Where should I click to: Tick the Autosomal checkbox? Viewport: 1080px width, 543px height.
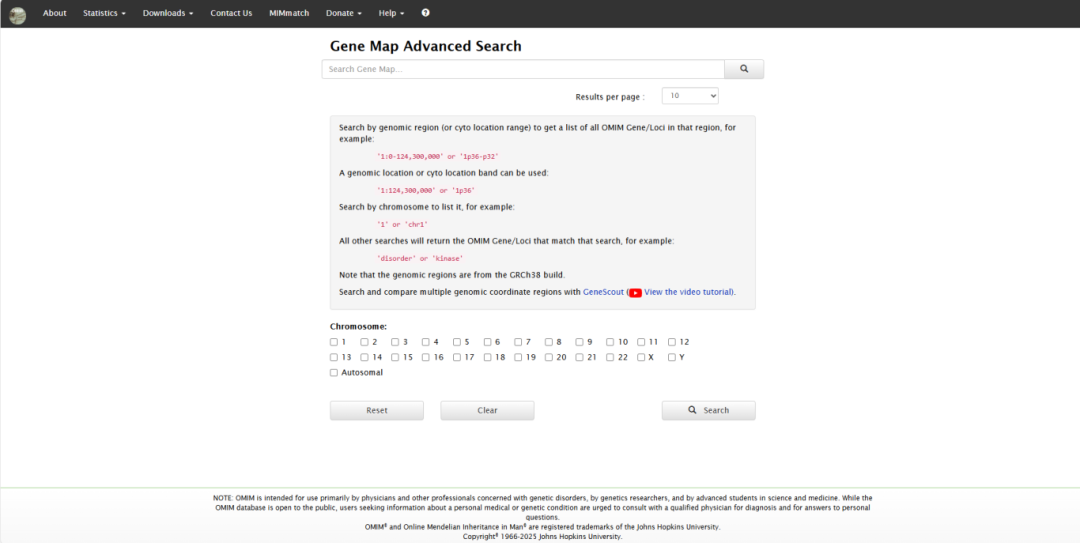(334, 373)
